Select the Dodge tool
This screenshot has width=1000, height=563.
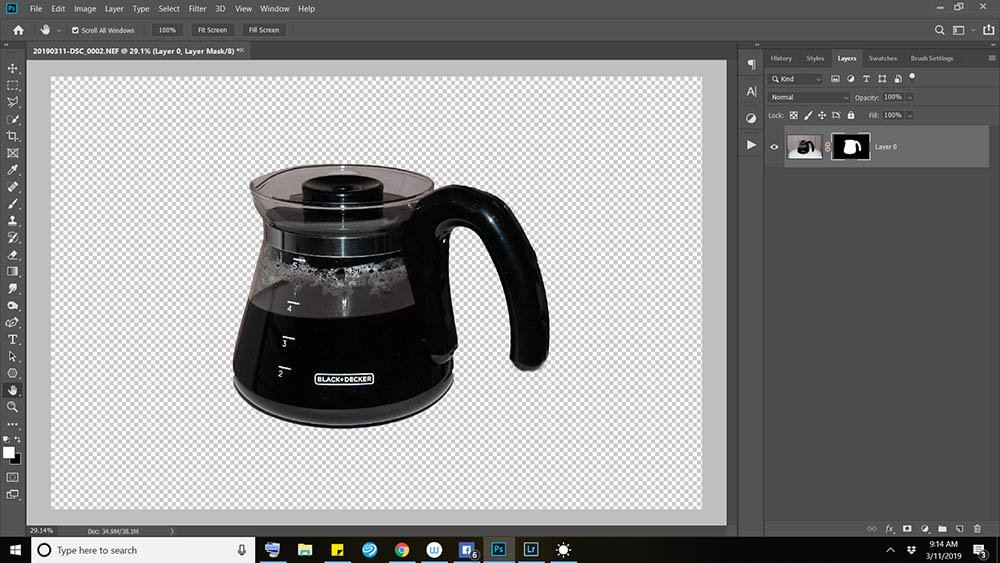tap(12, 305)
